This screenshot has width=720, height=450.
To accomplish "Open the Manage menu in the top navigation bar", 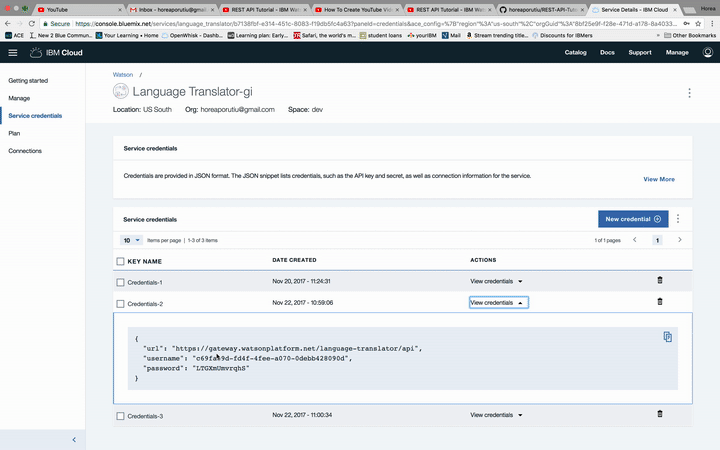I will [677, 52].
